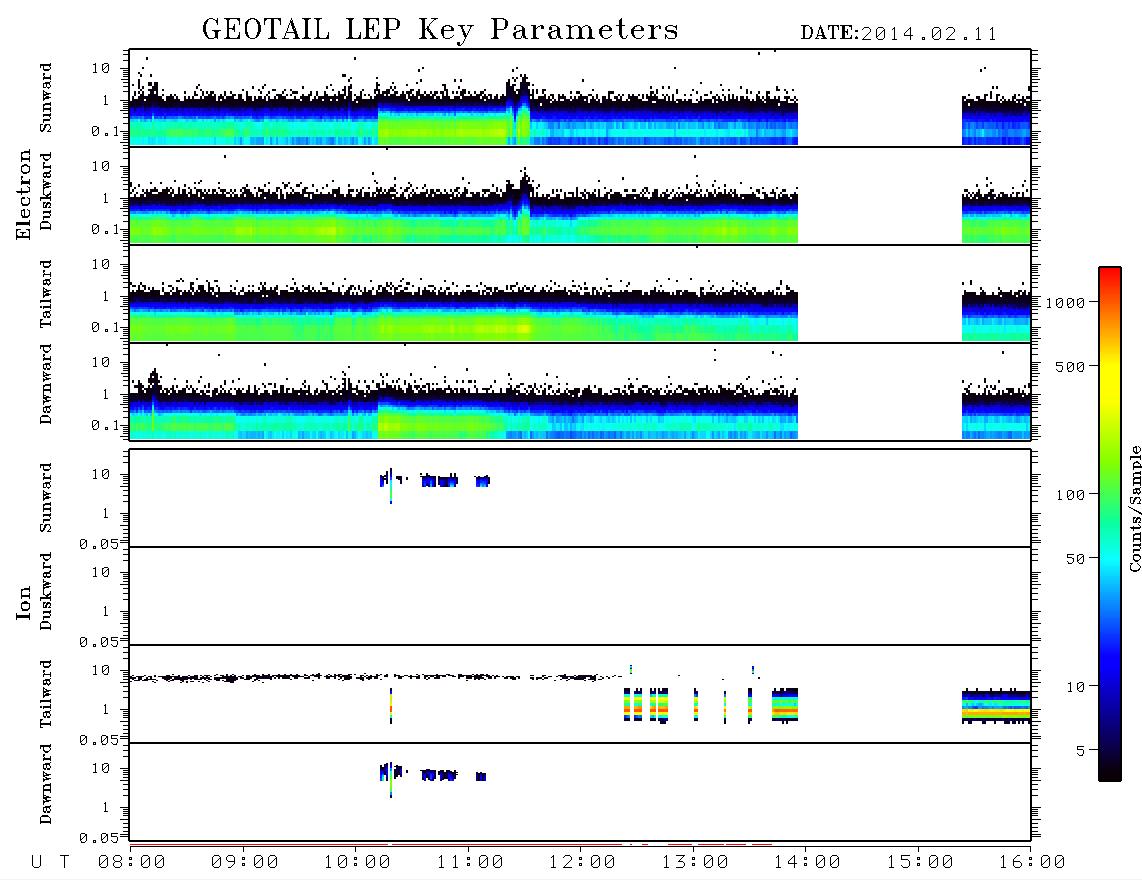Click the 5 colorbar tick value

[x=1081, y=751]
